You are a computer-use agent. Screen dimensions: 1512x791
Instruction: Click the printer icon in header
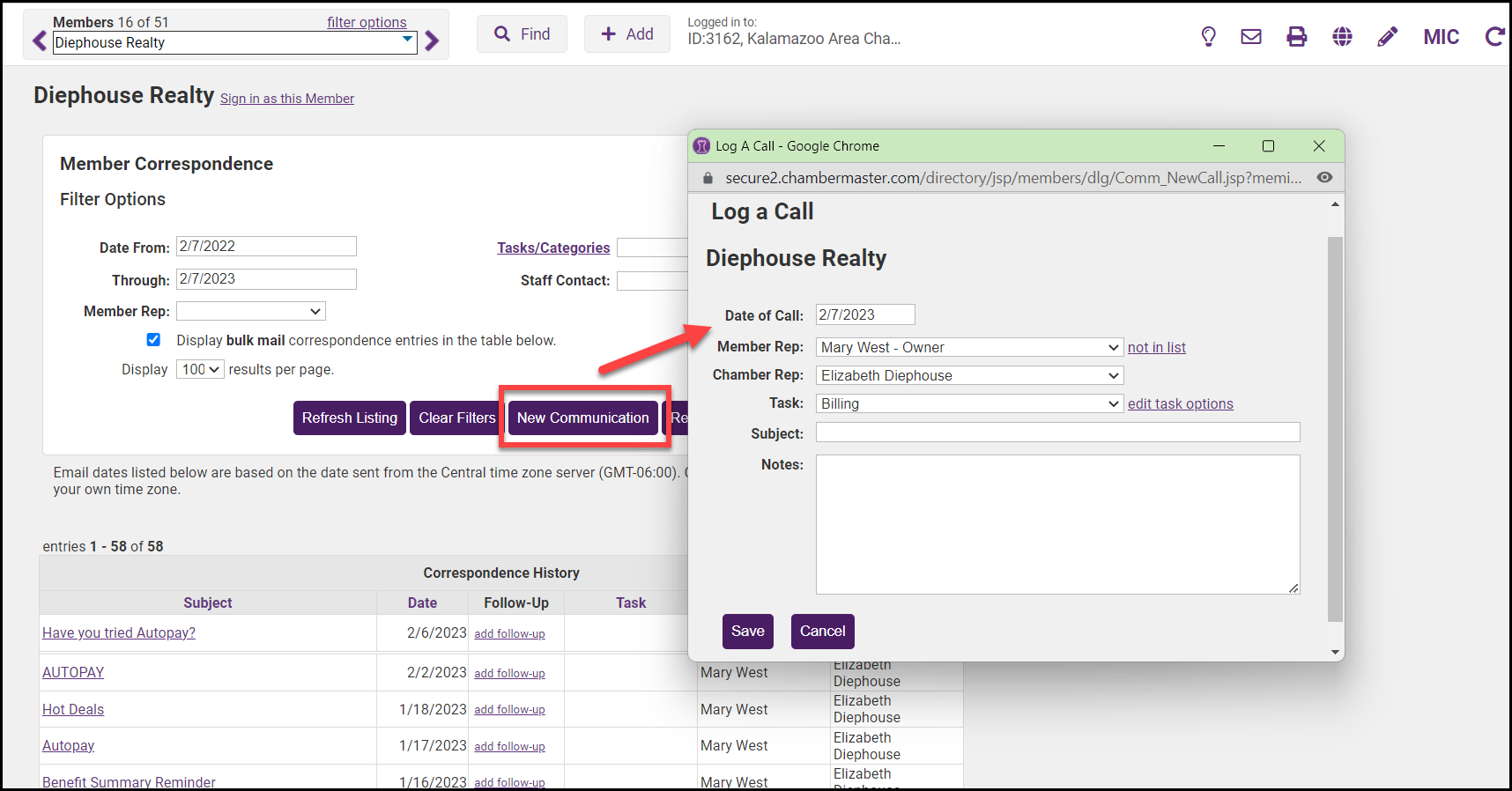click(x=1296, y=36)
